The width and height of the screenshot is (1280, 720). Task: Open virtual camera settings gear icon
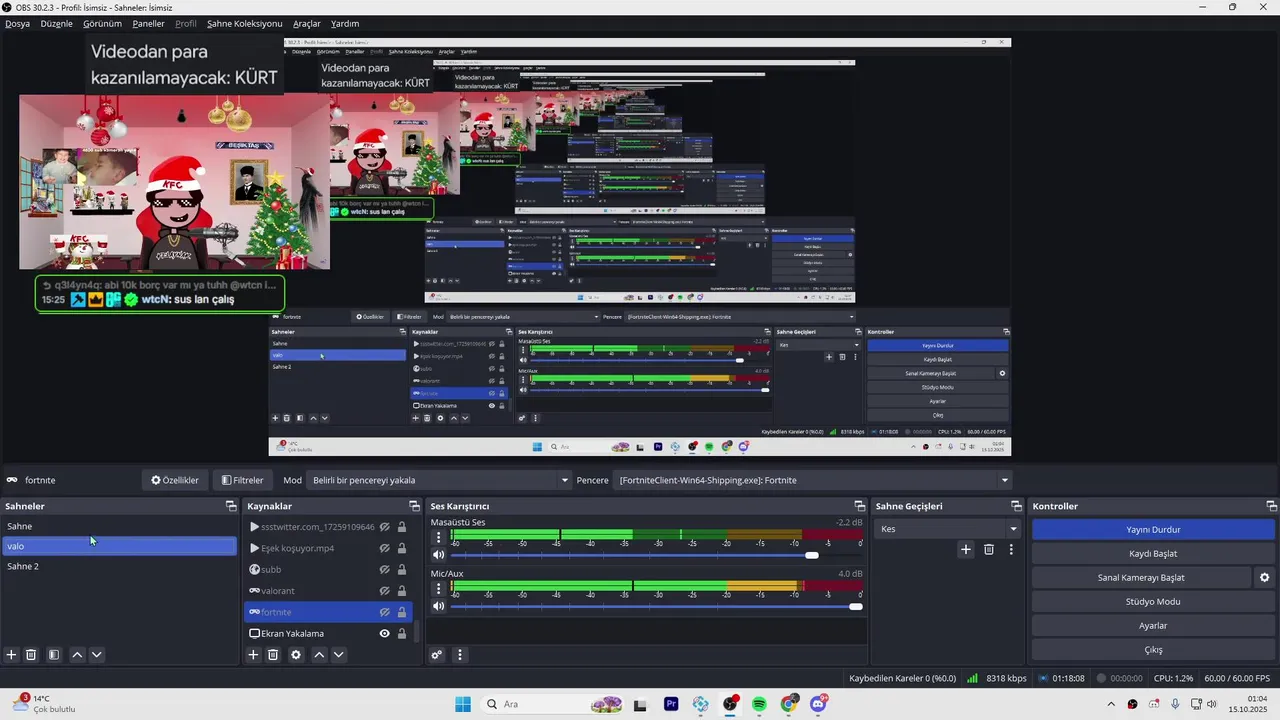[1264, 577]
